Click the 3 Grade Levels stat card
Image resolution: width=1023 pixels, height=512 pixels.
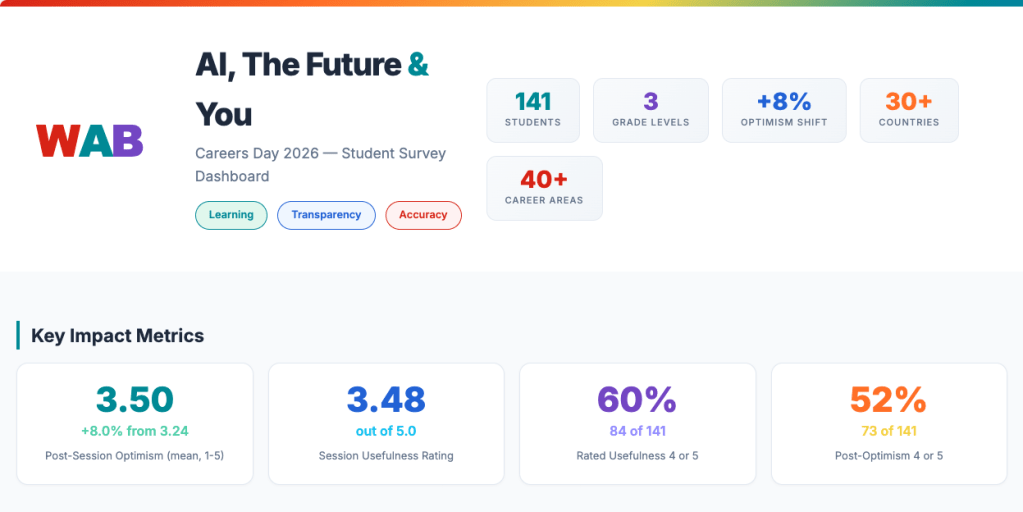650,110
